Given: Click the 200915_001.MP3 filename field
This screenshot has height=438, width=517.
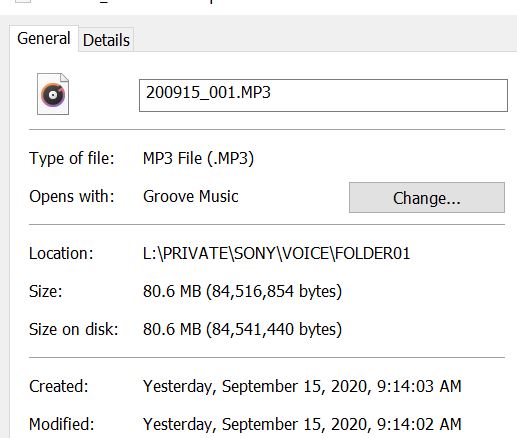Looking at the screenshot, I should coord(323,95).
